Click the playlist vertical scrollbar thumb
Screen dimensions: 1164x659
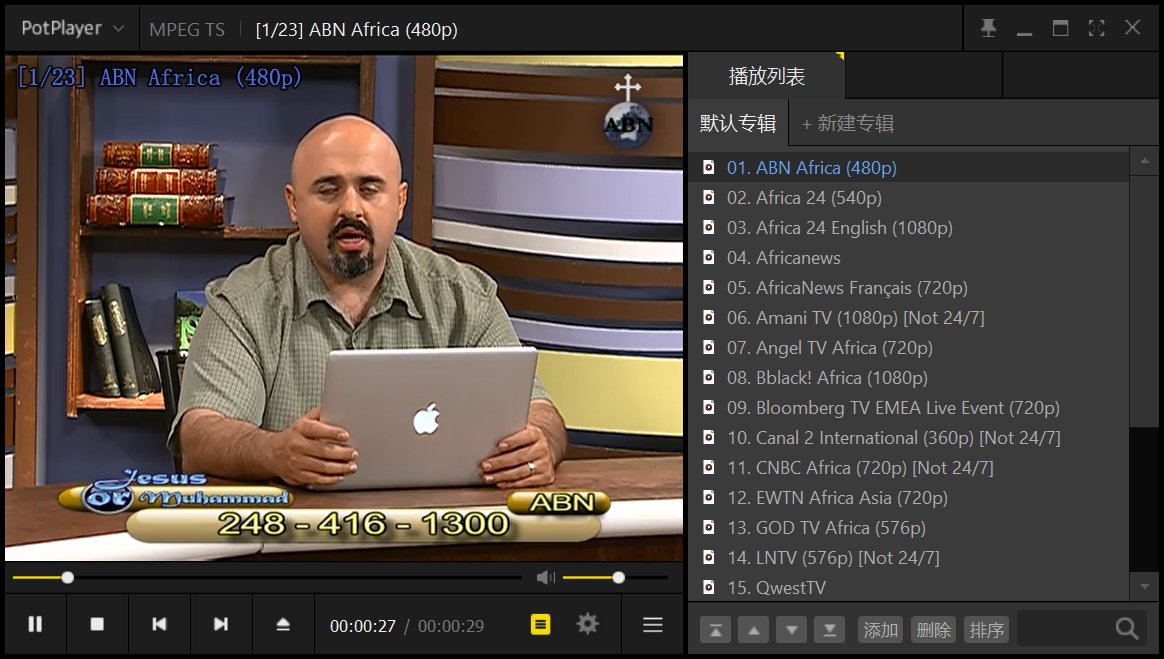pyautogui.click(x=1144, y=301)
